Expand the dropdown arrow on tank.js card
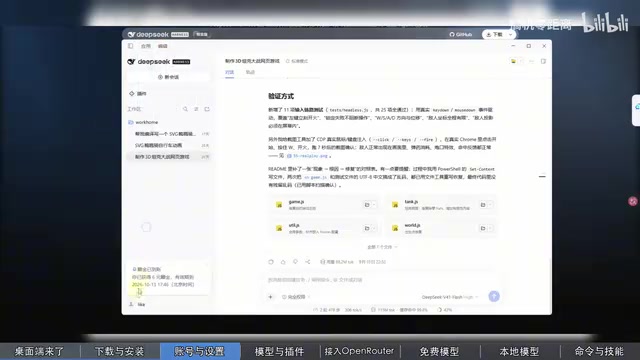The image size is (640, 360). pos(490,205)
